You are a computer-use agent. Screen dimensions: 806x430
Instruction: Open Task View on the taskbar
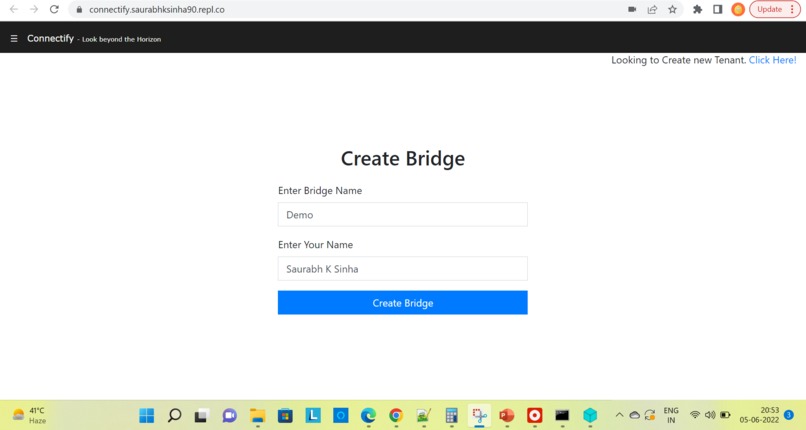click(x=202, y=415)
